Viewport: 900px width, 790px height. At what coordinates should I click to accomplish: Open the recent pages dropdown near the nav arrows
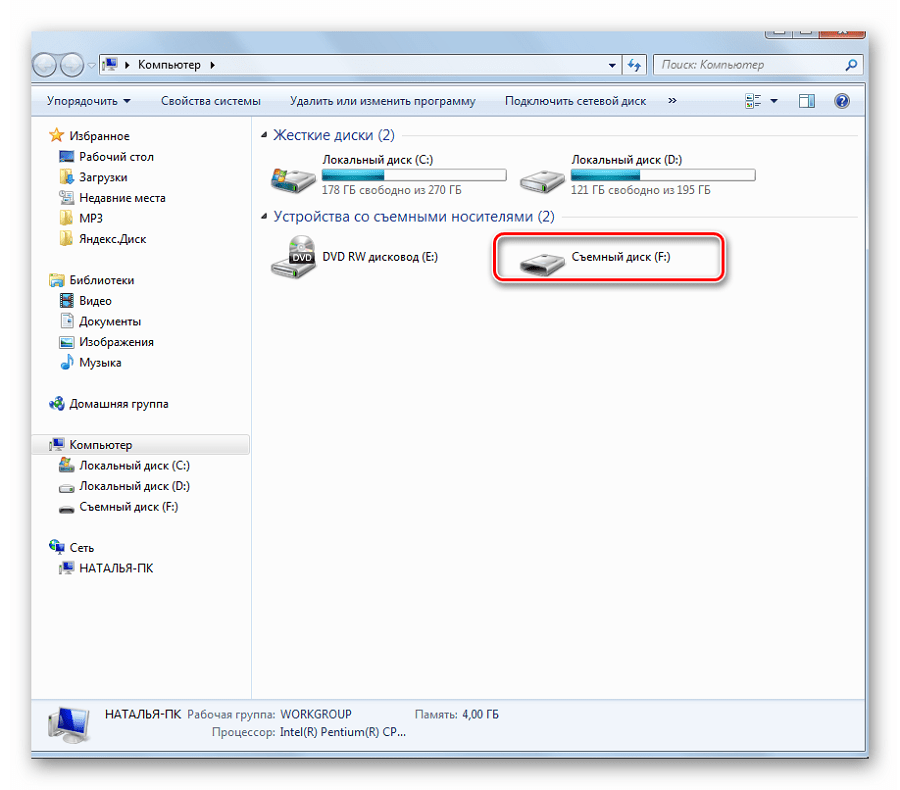pyautogui.click(x=92, y=65)
